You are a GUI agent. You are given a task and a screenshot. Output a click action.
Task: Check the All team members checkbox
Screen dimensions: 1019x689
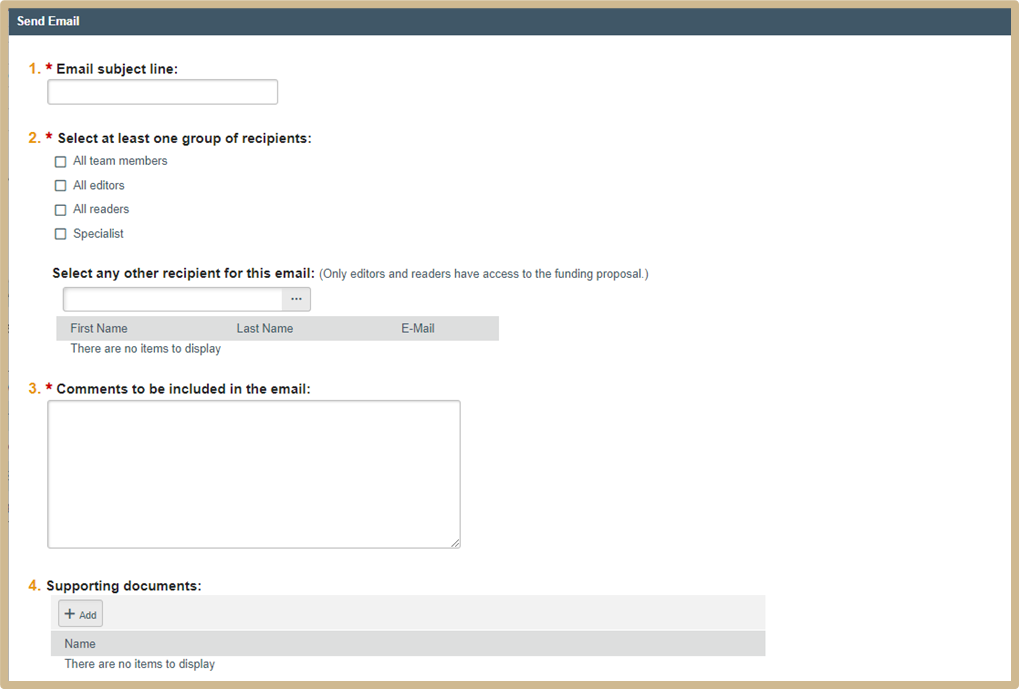click(x=60, y=161)
